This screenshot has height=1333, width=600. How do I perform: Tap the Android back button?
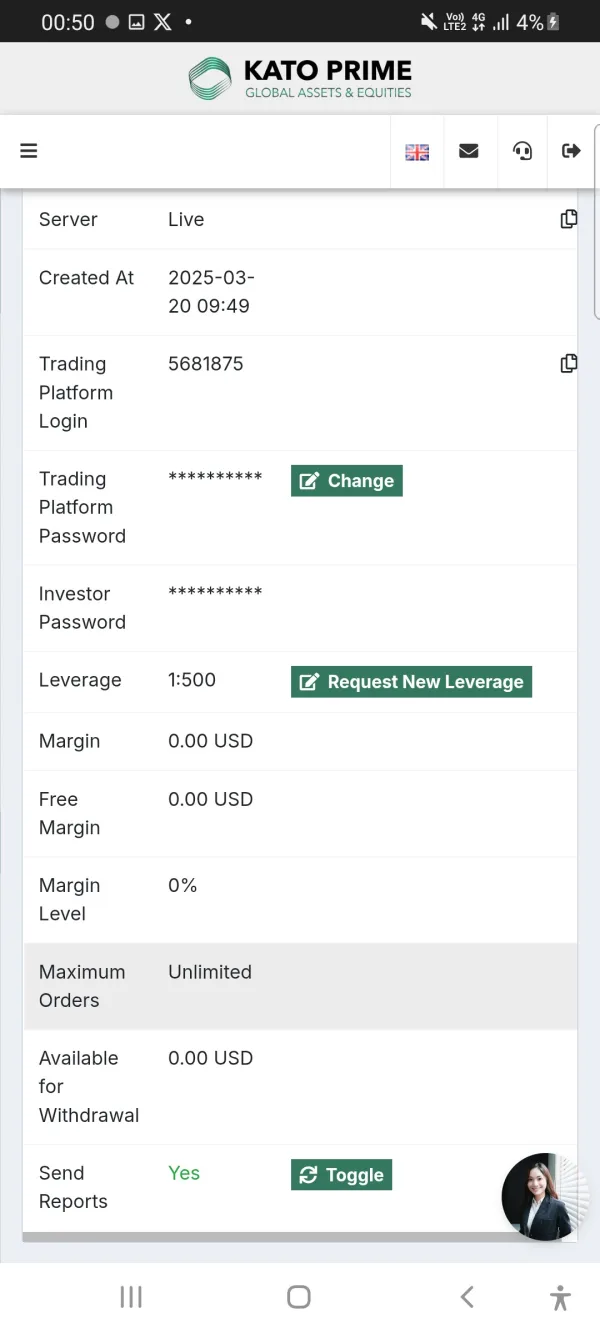[467, 1297]
